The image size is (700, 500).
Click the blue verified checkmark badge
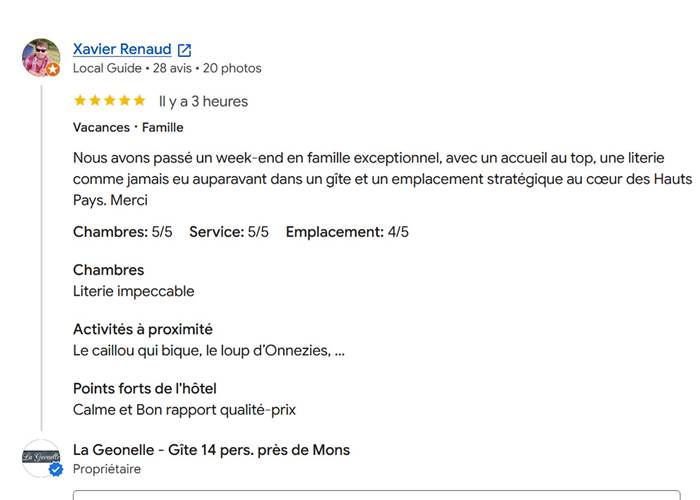(x=56, y=470)
